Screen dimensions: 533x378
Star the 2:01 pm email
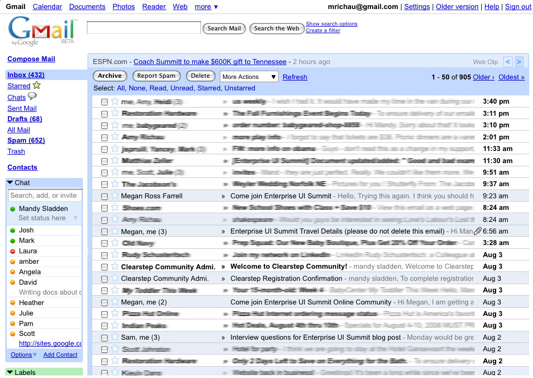115,137
